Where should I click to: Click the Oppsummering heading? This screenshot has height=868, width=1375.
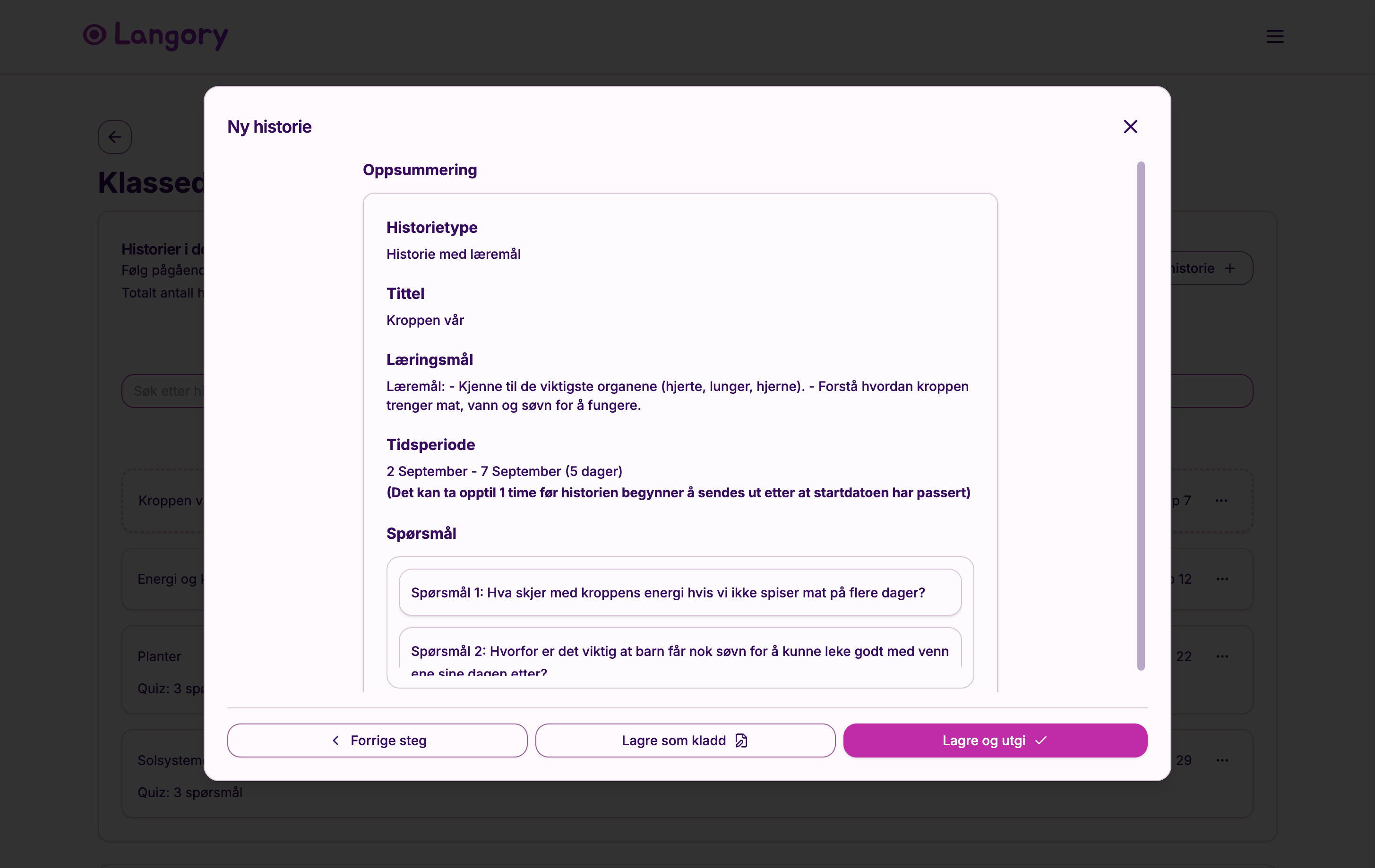420,170
